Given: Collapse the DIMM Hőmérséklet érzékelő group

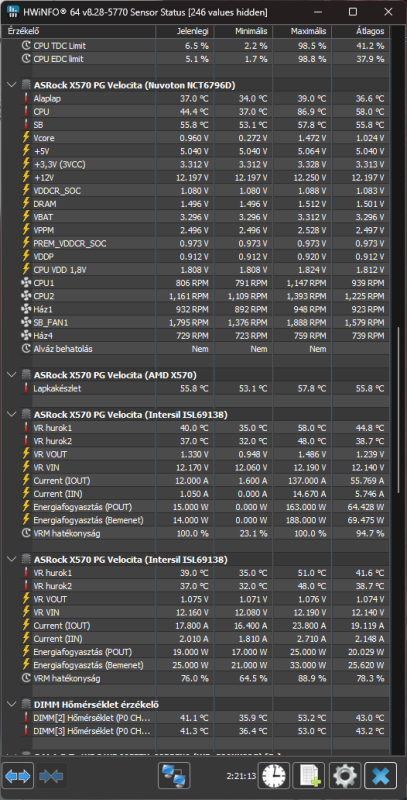Looking at the screenshot, I should click(x=12, y=705).
